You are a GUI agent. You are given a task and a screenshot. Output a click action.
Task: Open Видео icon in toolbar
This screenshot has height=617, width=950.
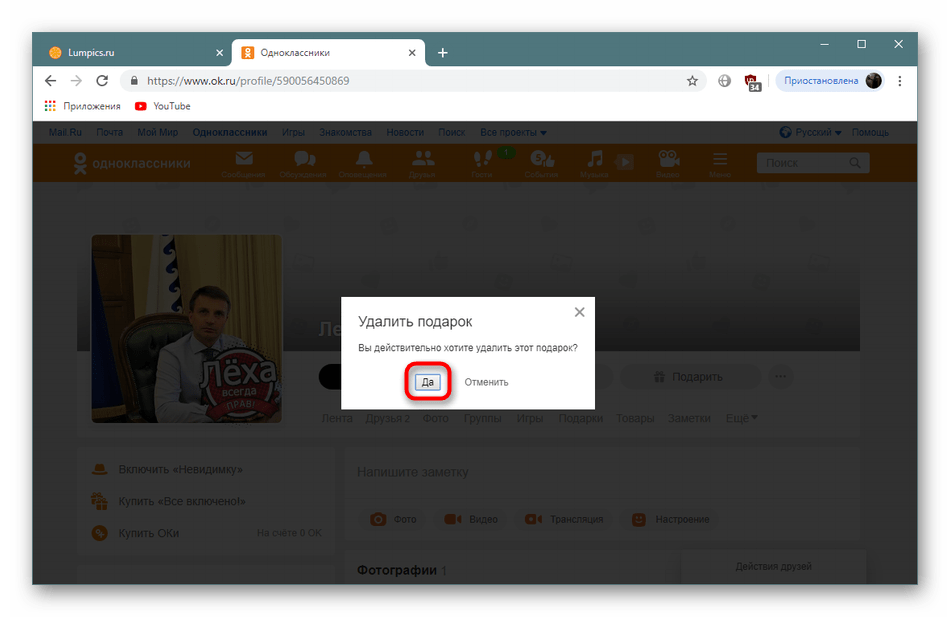coord(668,164)
